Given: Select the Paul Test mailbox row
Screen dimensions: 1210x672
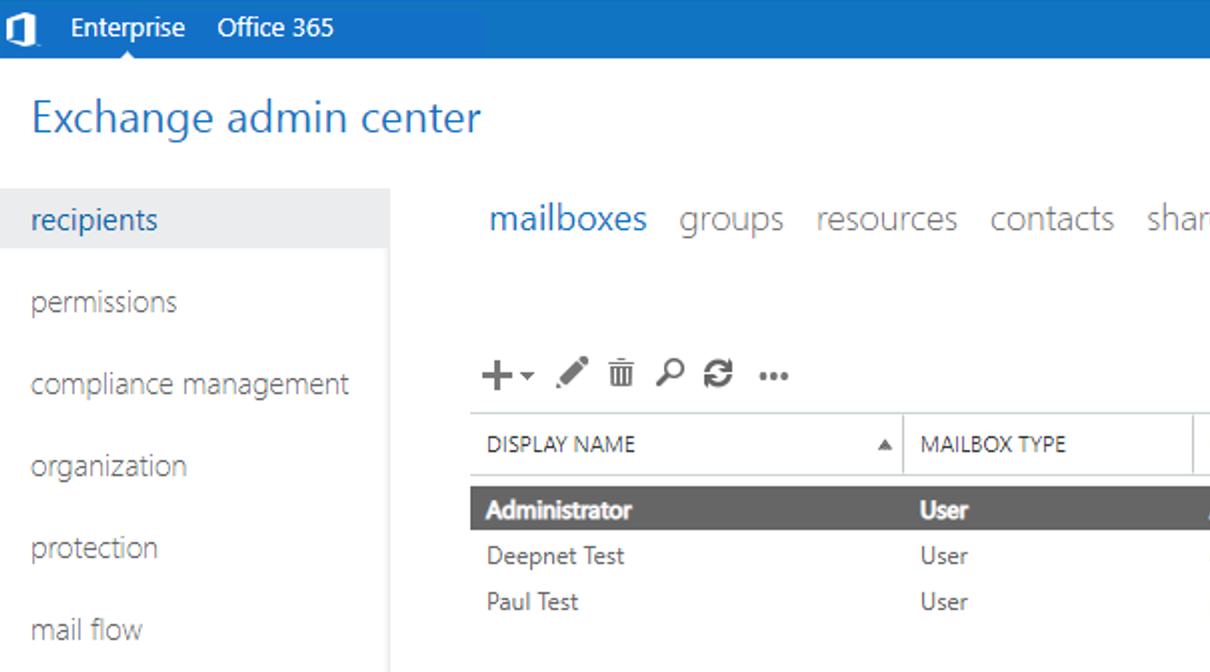Looking at the screenshot, I should (532, 602).
